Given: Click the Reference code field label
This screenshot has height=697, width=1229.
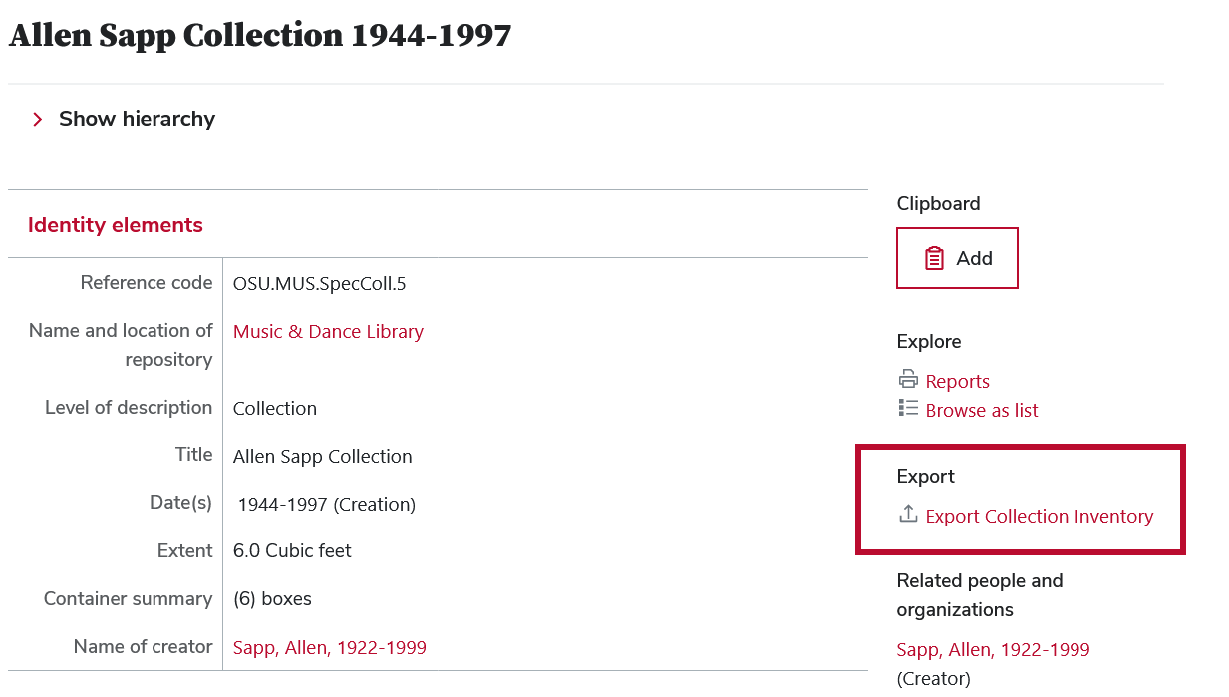Looking at the screenshot, I should click(147, 282).
